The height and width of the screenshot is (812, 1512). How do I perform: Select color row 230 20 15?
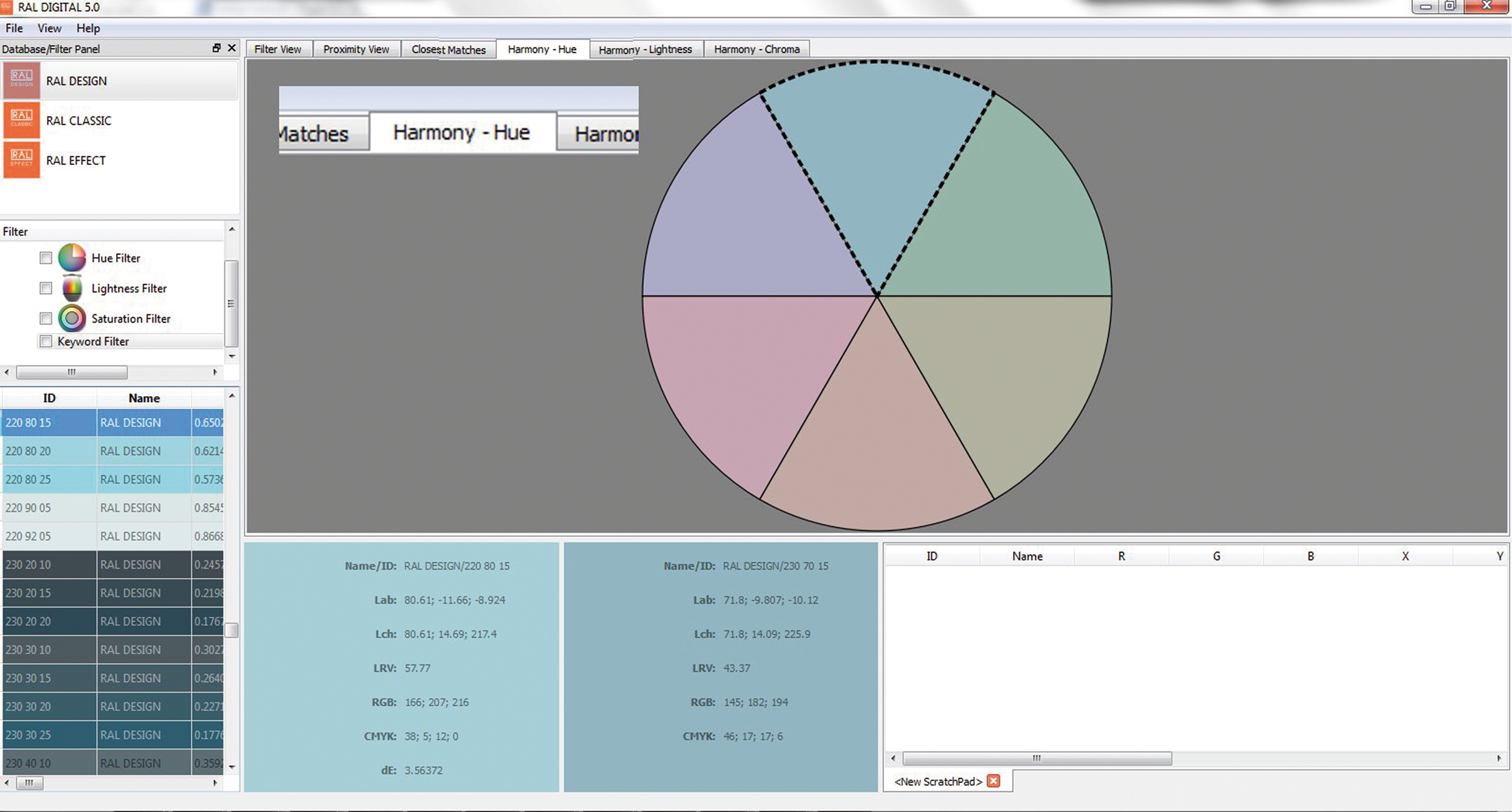pos(113,593)
